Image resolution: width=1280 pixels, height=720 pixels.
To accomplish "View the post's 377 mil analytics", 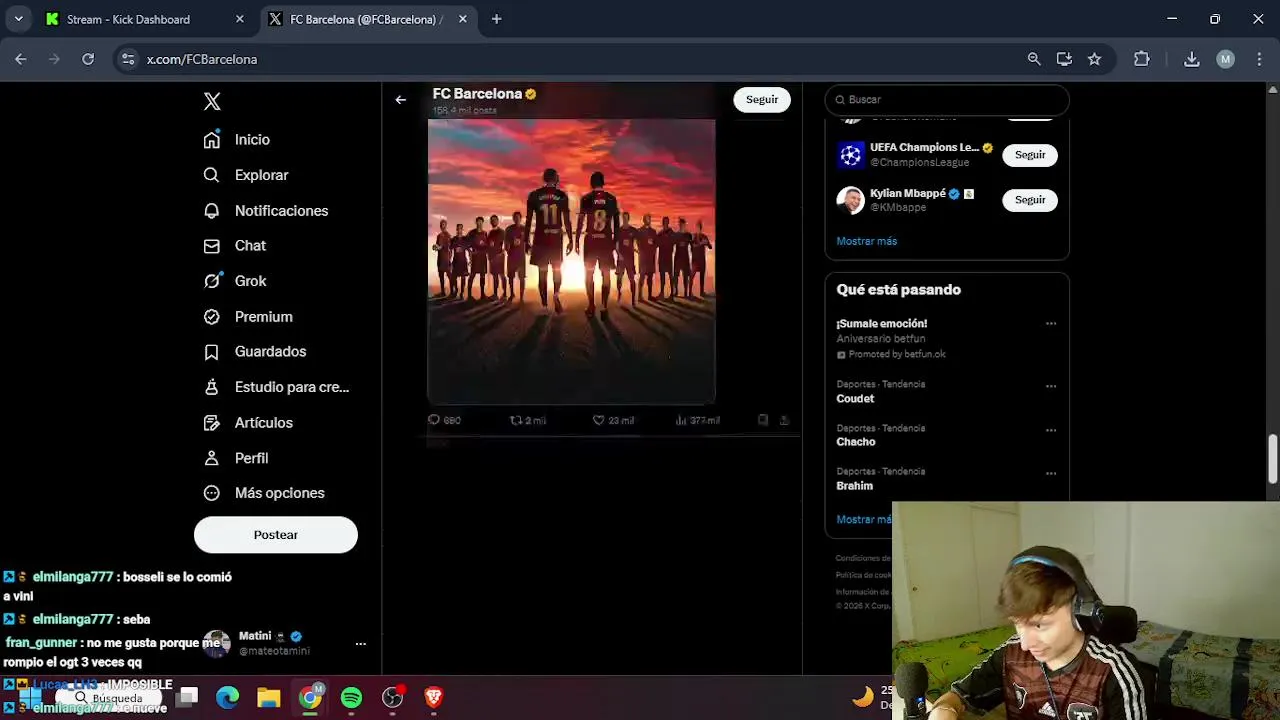I will pyautogui.click(x=697, y=421).
